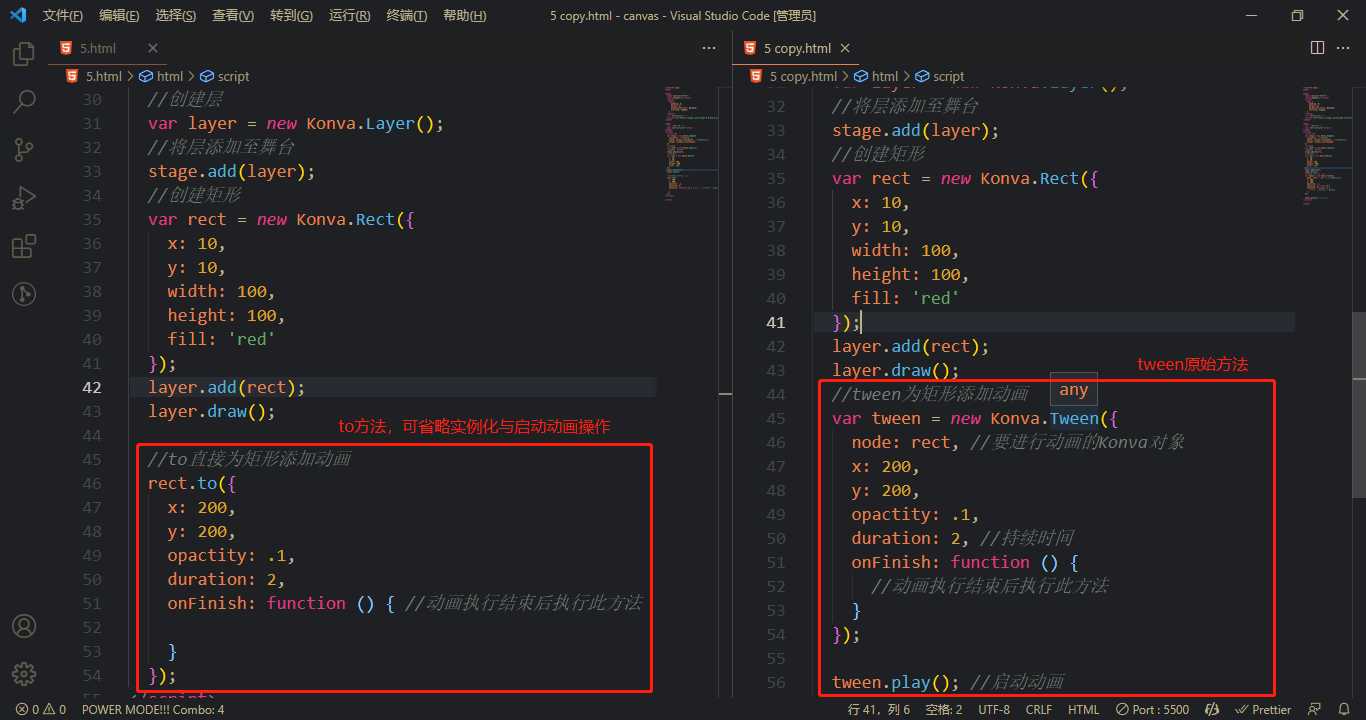This screenshot has height=720, width=1366.
Task: Click the any hover tooltip
Action: click(x=1074, y=390)
